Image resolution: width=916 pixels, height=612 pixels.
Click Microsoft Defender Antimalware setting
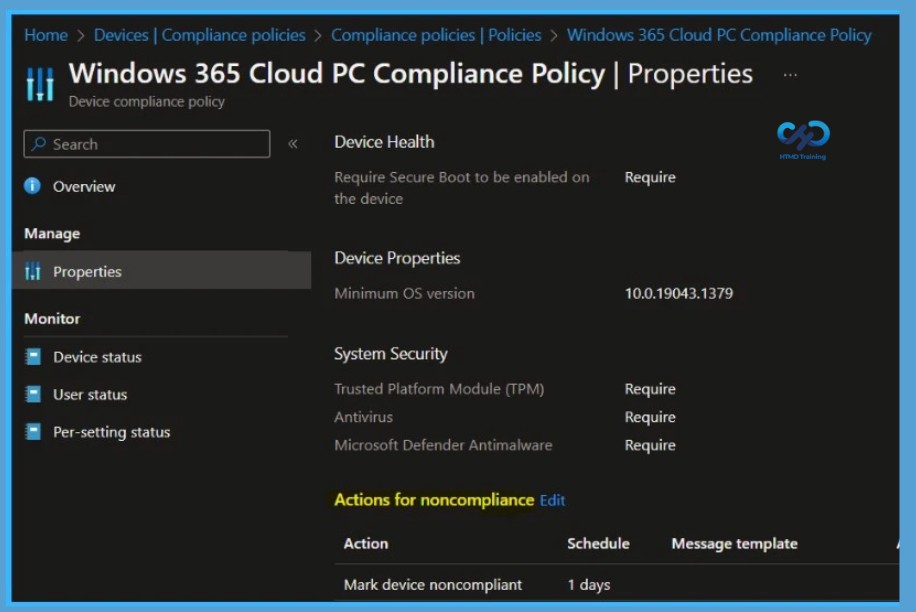(443, 445)
